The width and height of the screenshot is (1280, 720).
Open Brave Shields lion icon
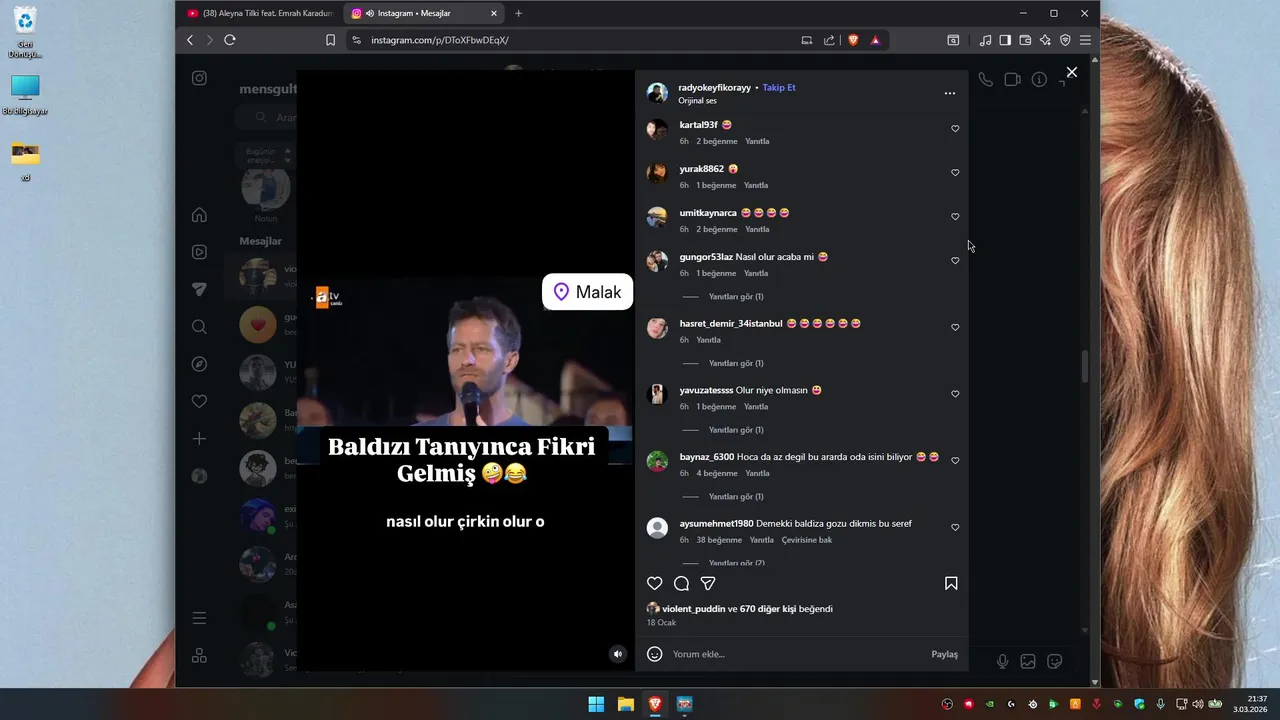pos(853,40)
